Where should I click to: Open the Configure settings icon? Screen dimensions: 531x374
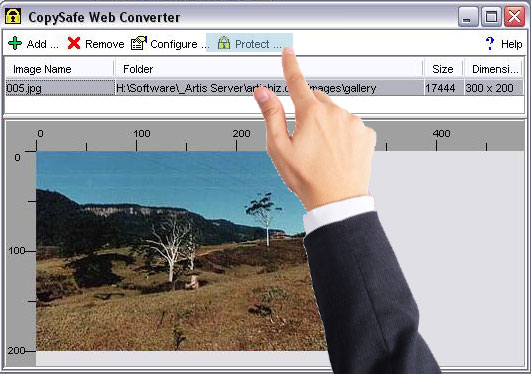(139, 43)
